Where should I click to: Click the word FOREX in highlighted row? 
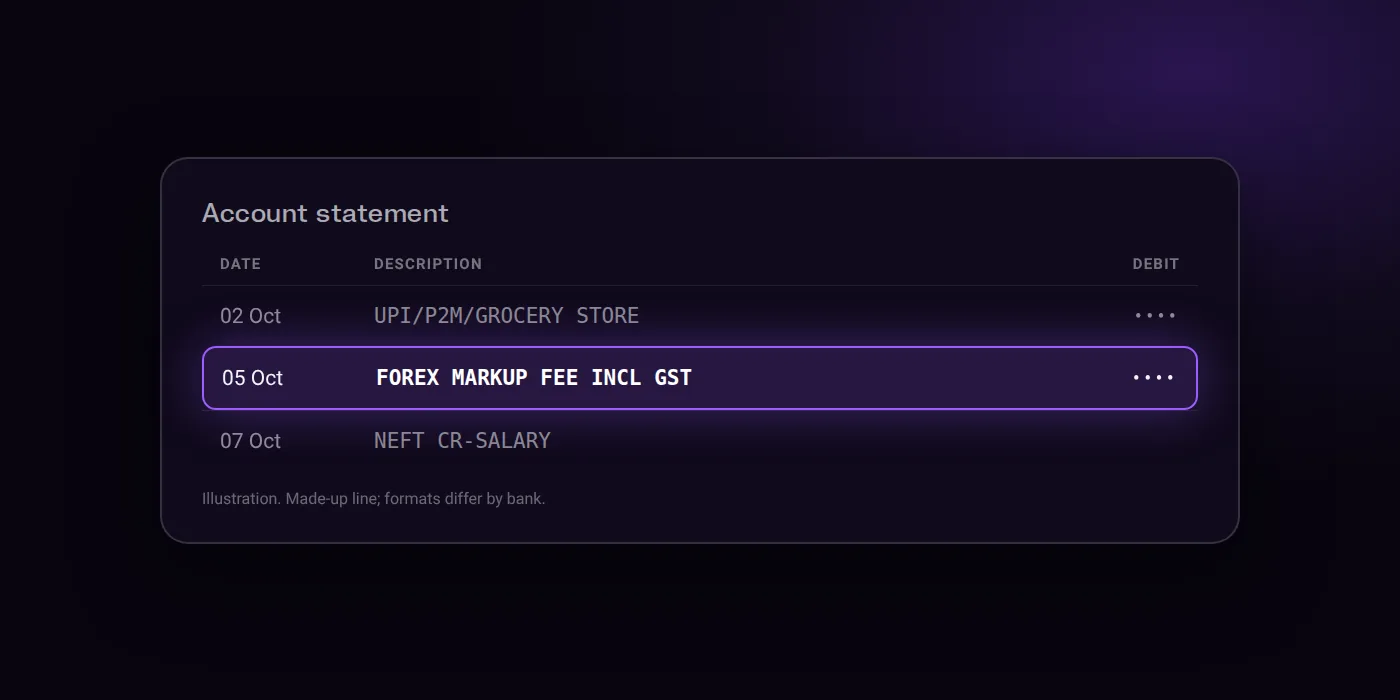(407, 378)
